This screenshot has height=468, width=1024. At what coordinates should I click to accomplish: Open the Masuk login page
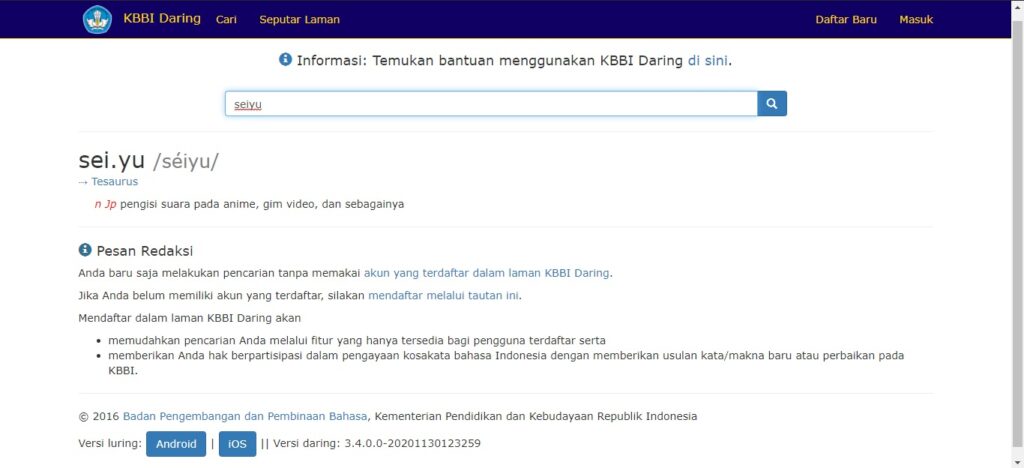coord(916,20)
